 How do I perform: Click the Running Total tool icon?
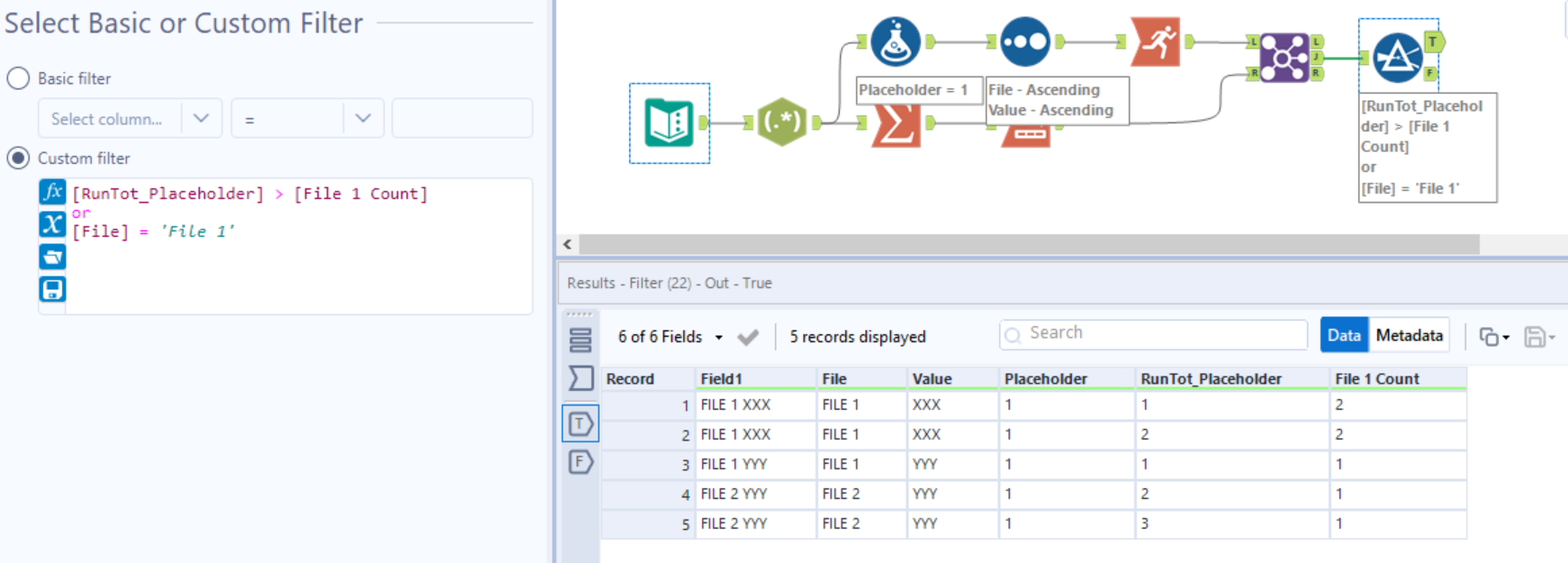pyautogui.click(x=1156, y=41)
